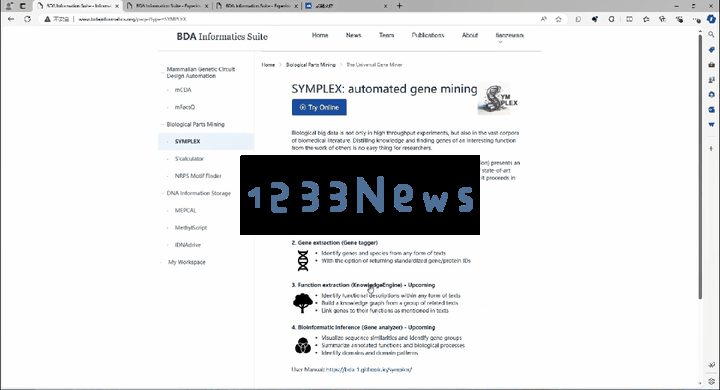Click the tree Function extraction icon
Screen dimensions: 720x390
(x=303, y=303)
